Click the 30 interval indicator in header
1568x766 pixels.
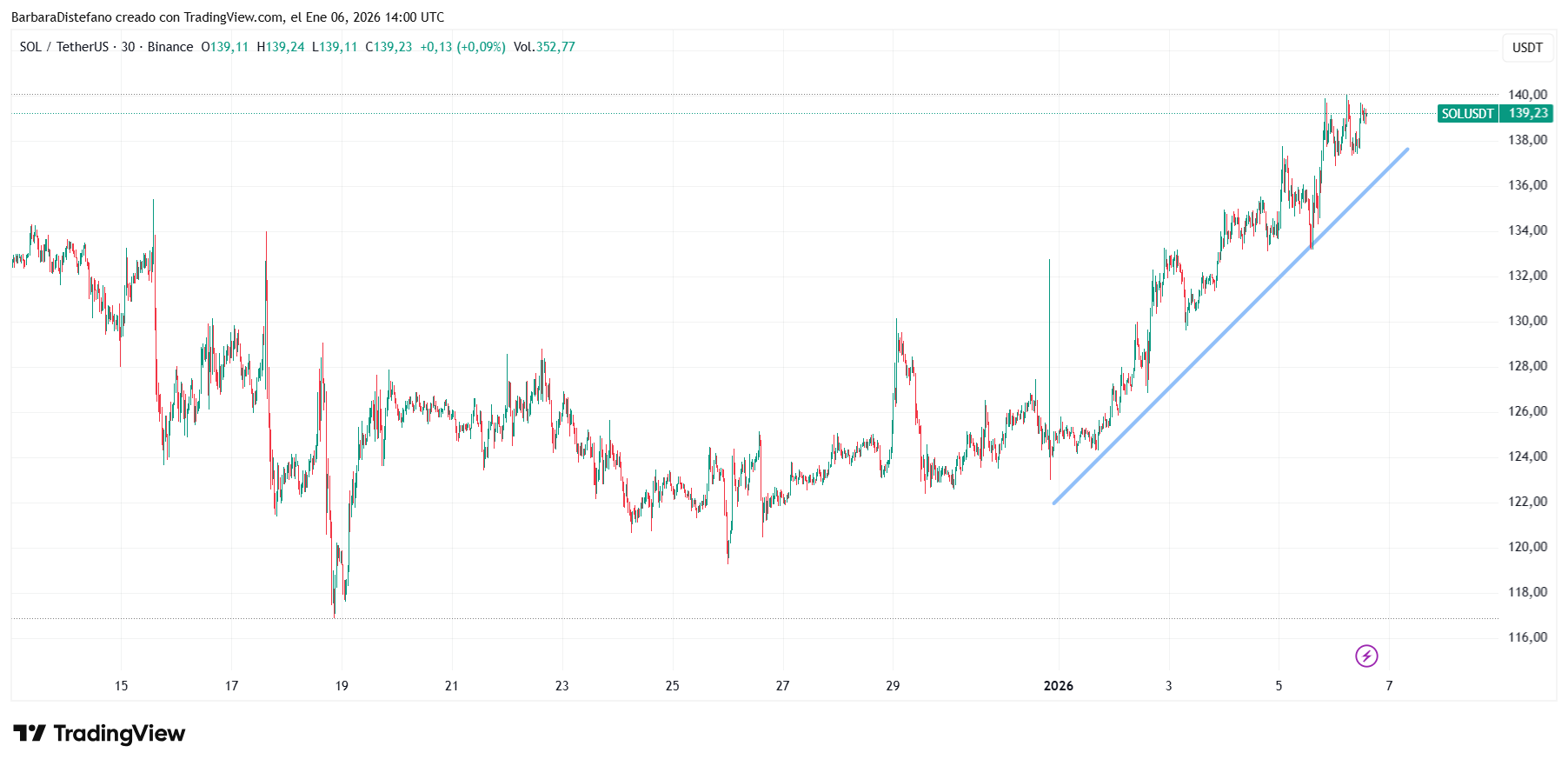pos(128,47)
